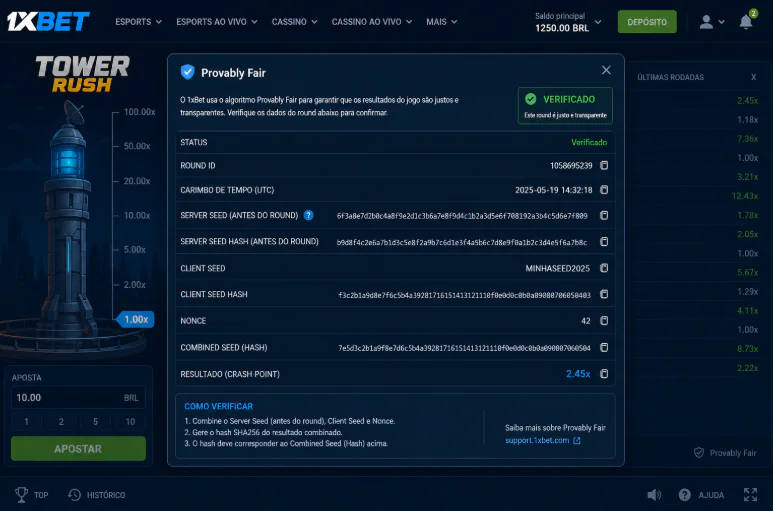
Task: Click the 12.43x round in Últimas Rodadas
Action: point(745,196)
